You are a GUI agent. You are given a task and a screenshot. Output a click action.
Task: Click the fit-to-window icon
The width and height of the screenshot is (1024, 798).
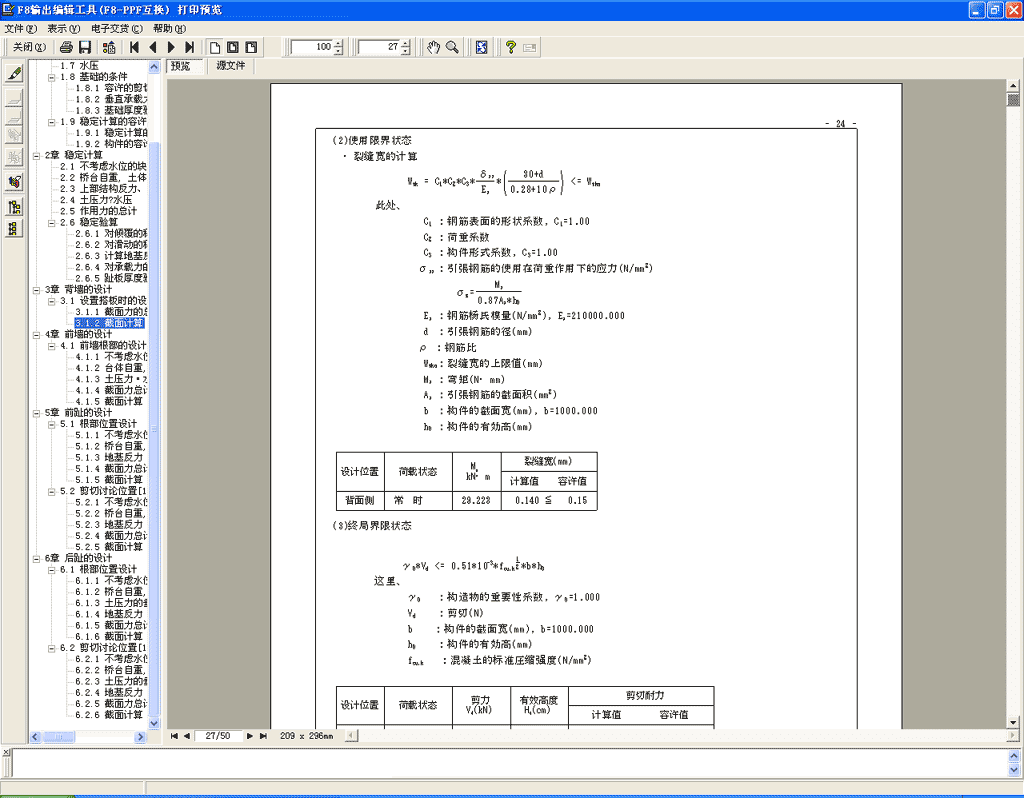481,47
